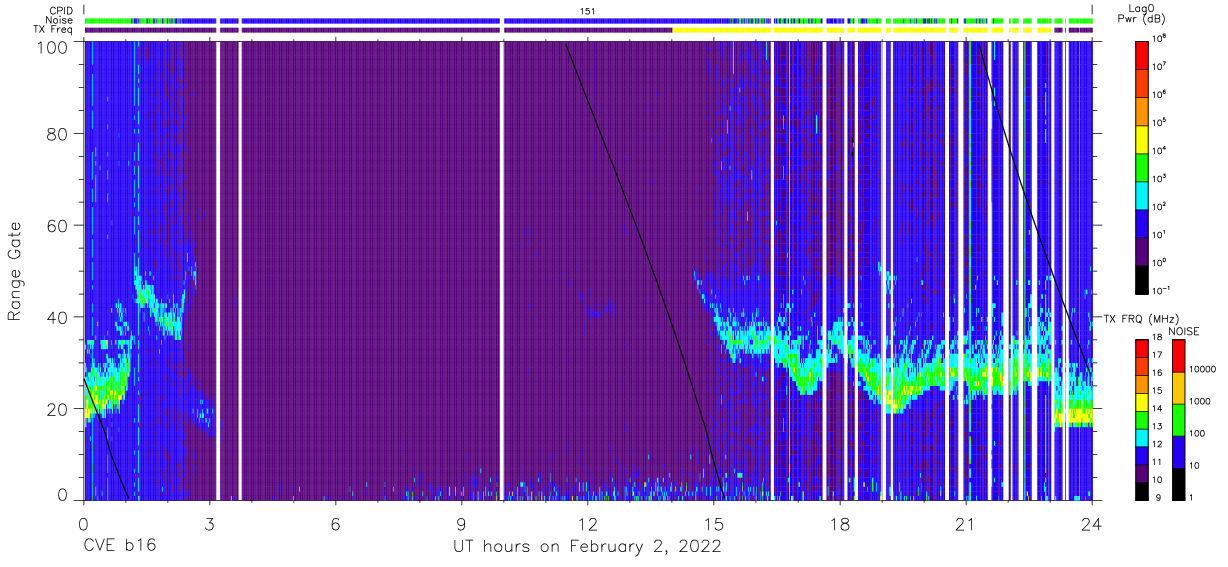
Task: Click the 'CVE b16' radar beam label
Action: click(119, 547)
